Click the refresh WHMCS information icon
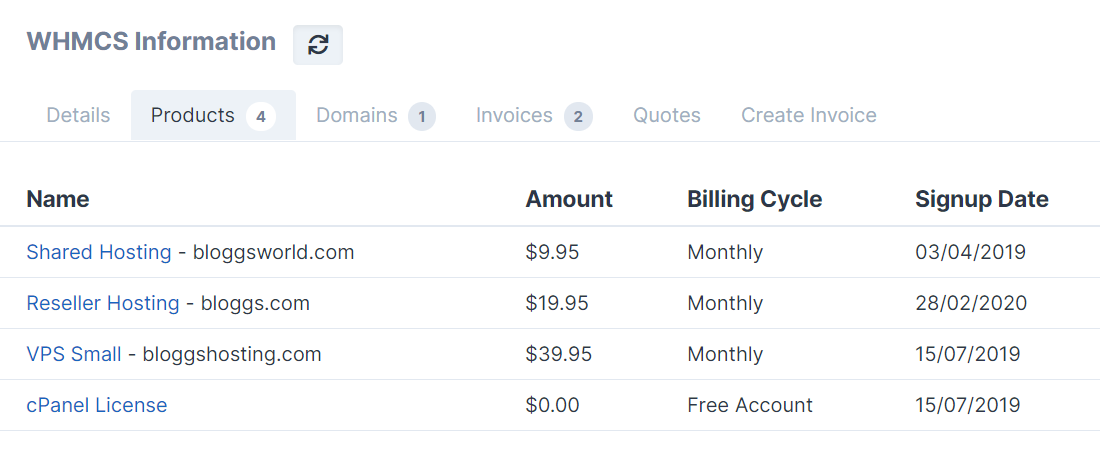 (x=318, y=45)
